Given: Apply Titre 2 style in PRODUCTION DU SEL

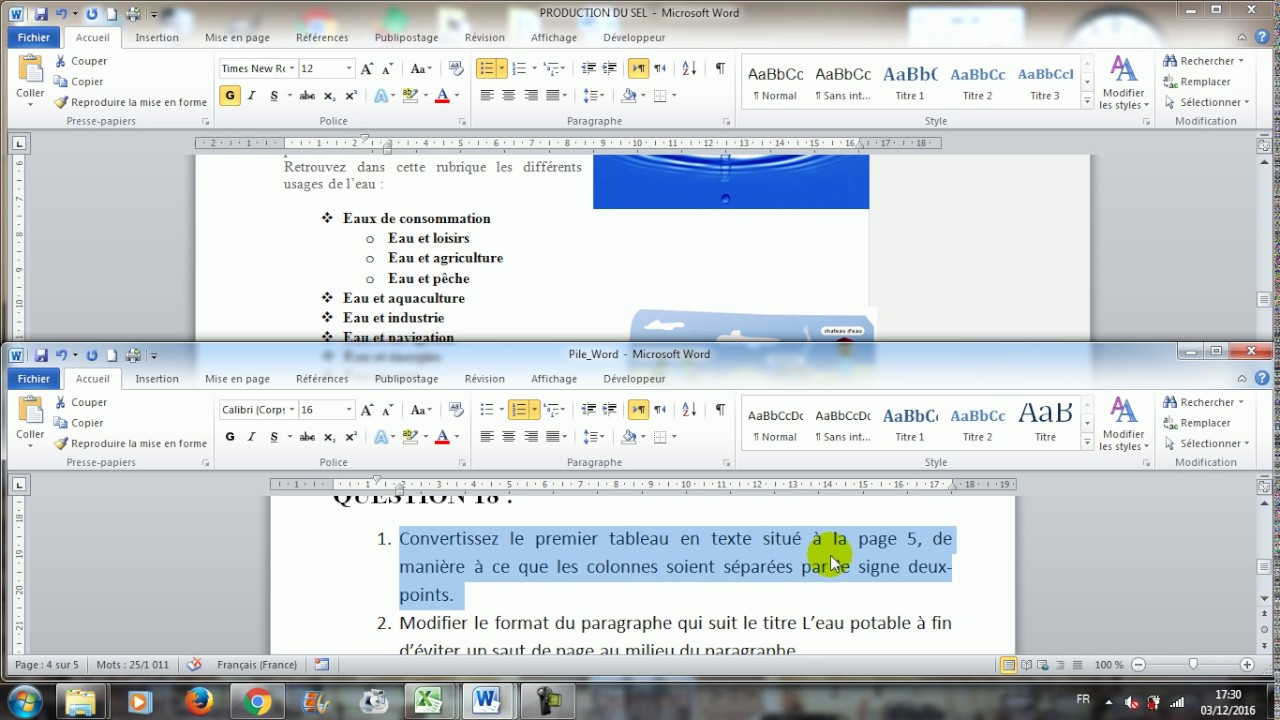Looking at the screenshot, I should 977,82.
